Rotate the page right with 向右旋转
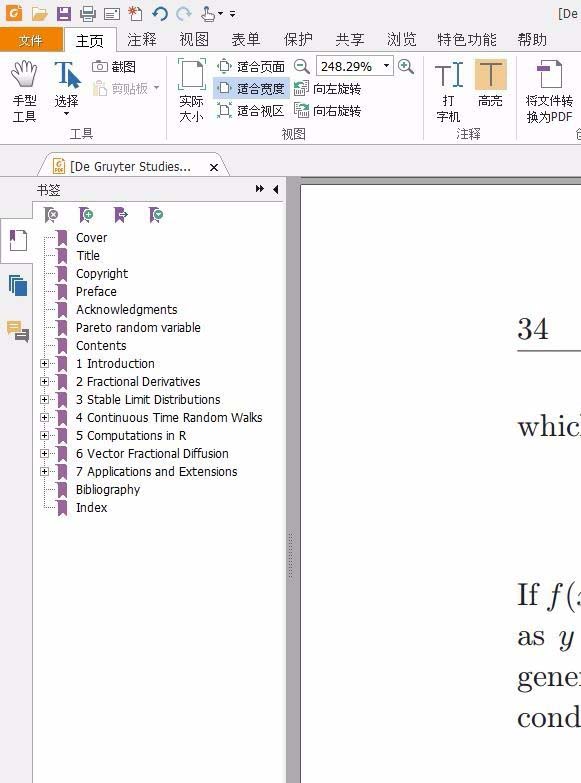The image size is (581, 783). tap(327, 110)
